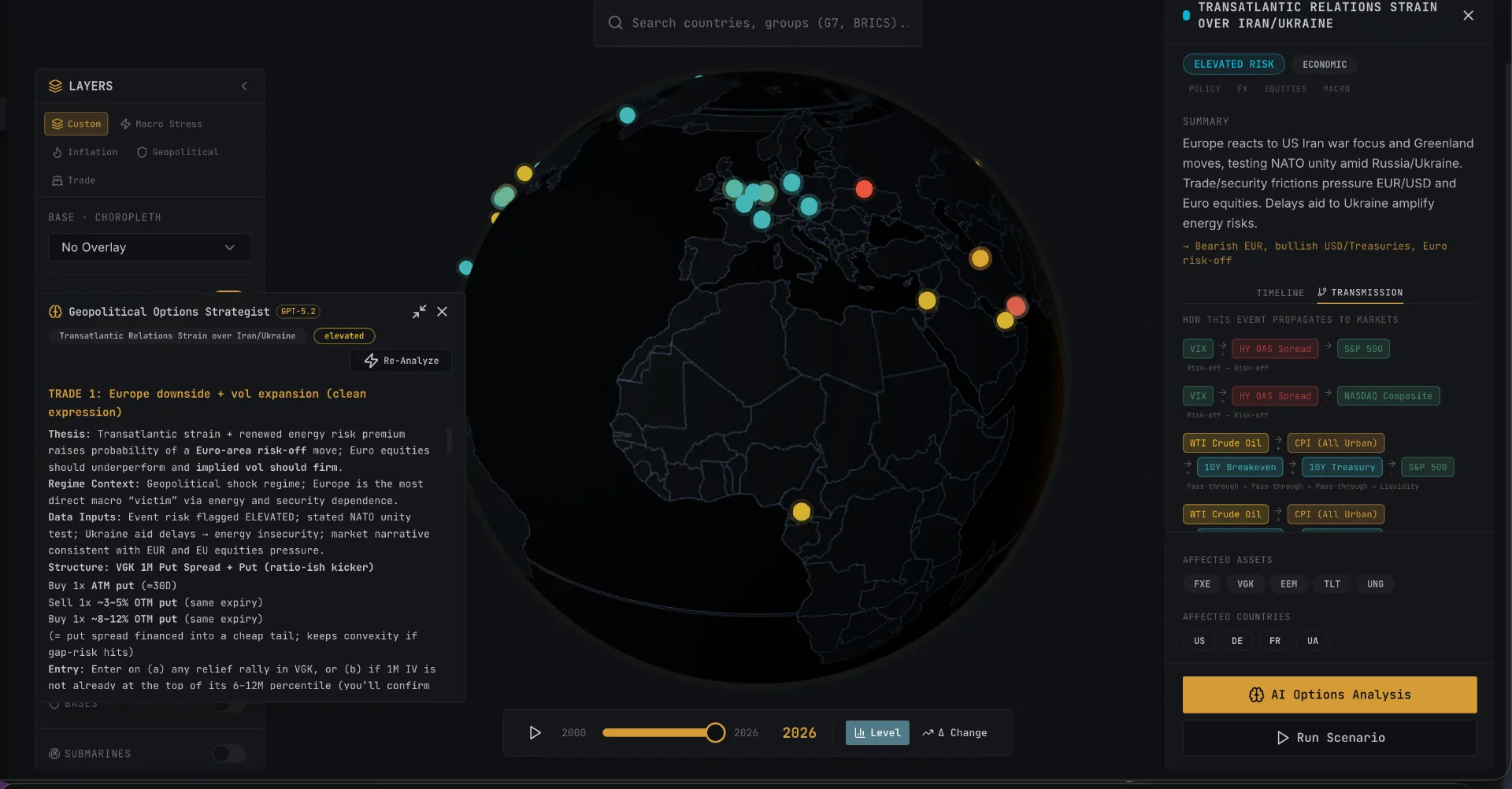Minimize the Geopolitical Options Strategist panel
The height and width of the screenshot is (789, 1512).
tap(420, 312)
